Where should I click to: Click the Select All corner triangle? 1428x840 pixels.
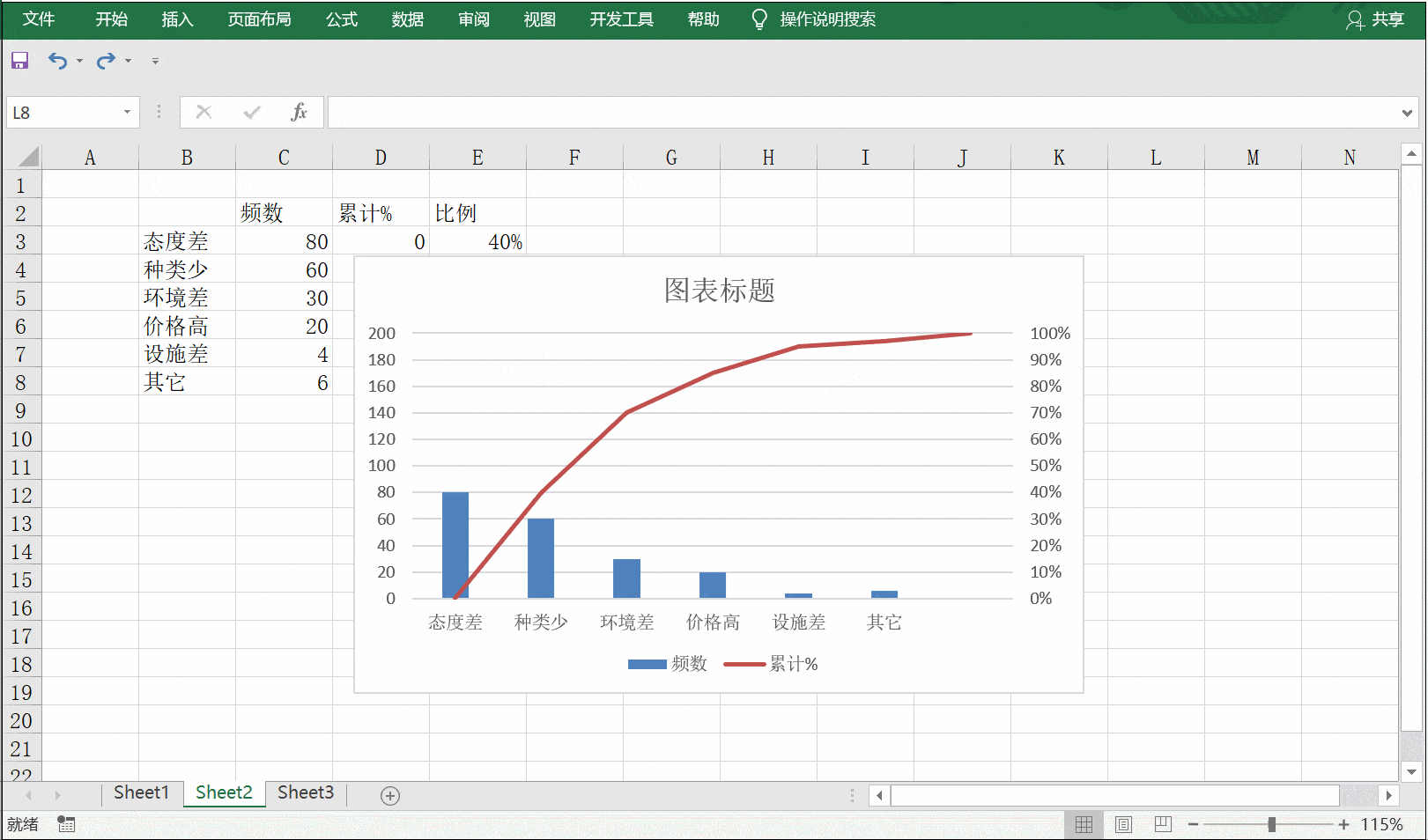28,157
